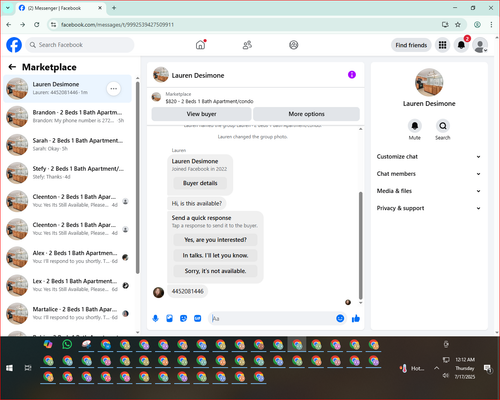Click the address bar URL
Image resolution: width=500 pixels, height=400 pixels.
[x=117, y=25]
